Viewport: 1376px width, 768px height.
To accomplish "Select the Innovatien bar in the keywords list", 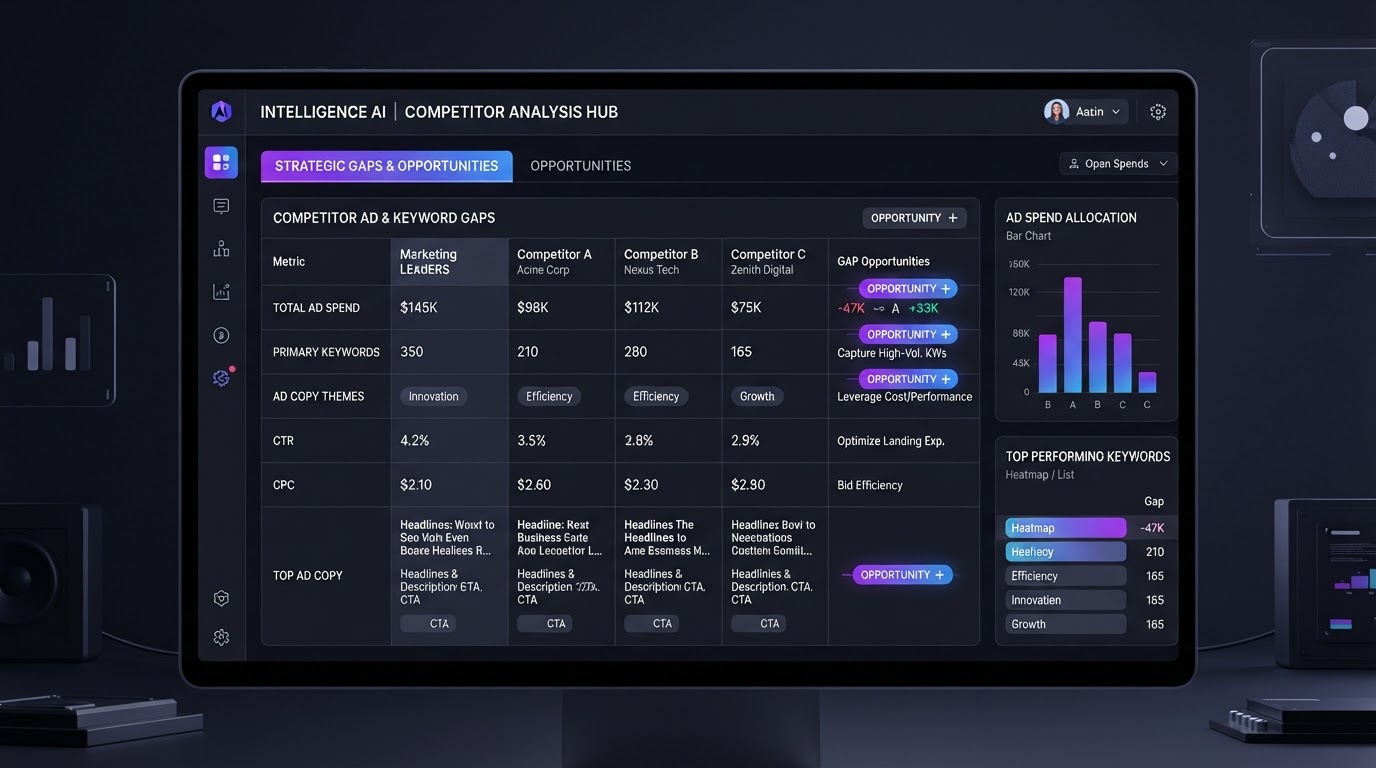I will pos(1066,600).
